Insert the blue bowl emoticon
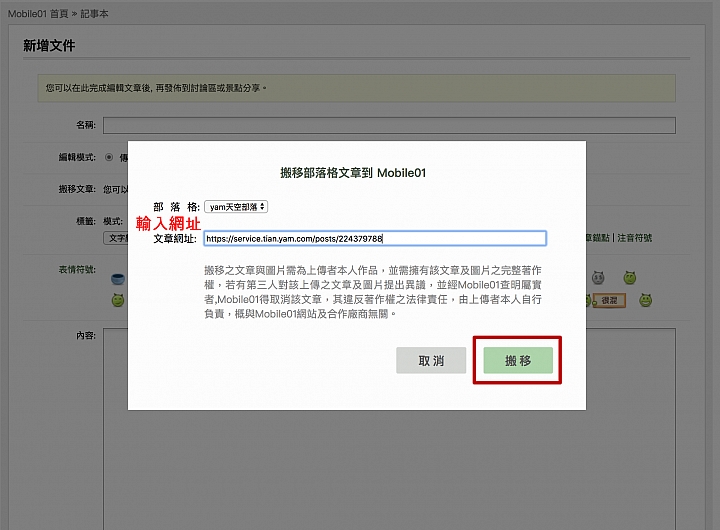This screenshot has height=530, width=720. (118, 278)
